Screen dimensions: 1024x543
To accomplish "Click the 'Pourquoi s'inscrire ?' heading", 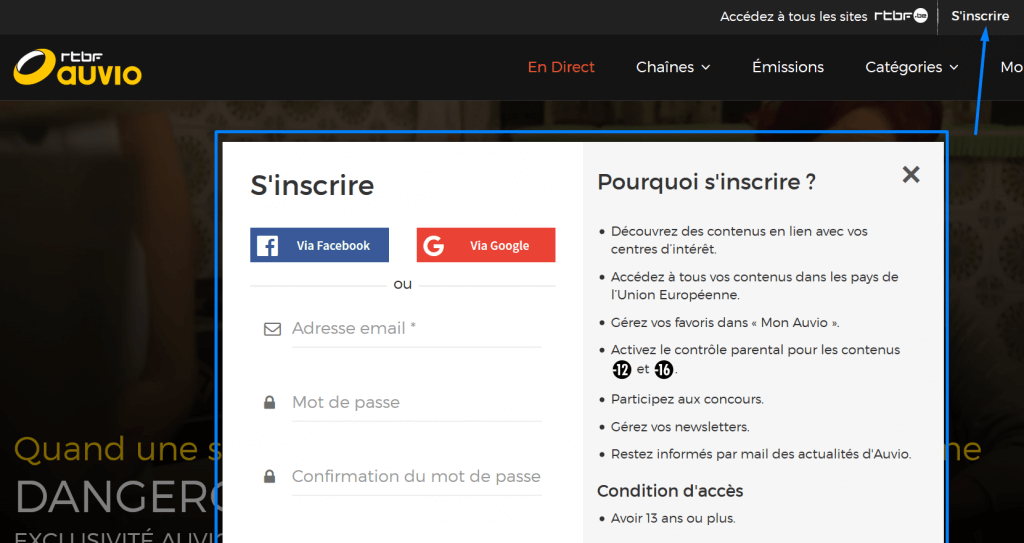I will pyautogui.click(x=707, y=182).
